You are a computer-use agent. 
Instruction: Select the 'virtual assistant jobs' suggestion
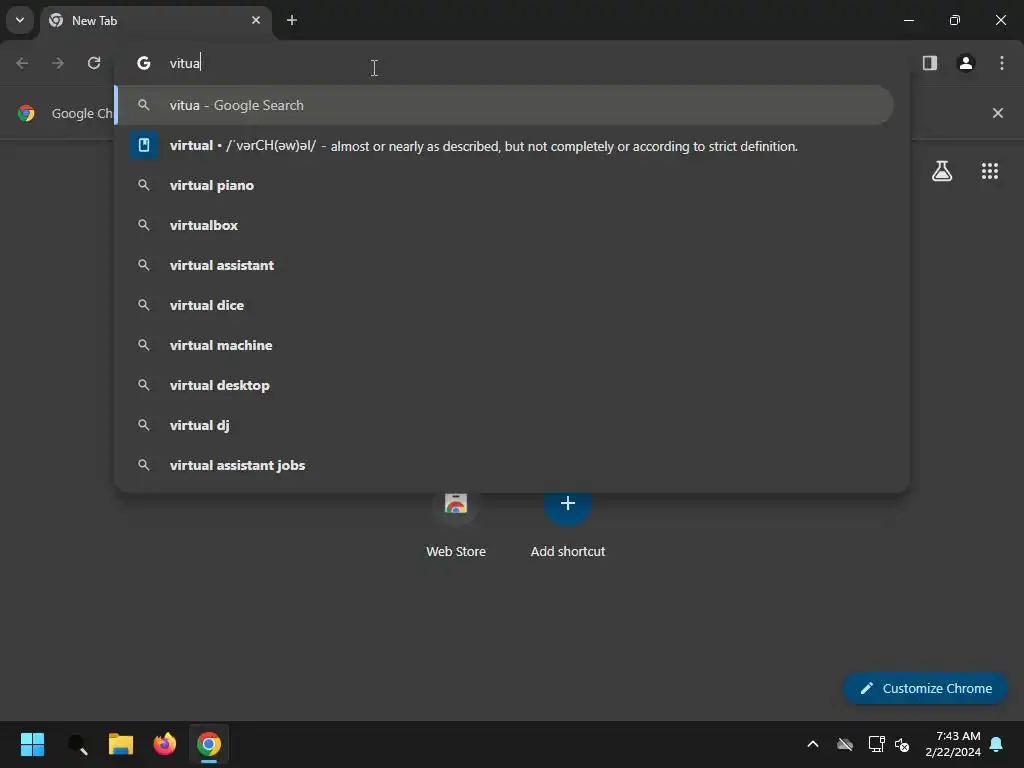click(504, 465)
